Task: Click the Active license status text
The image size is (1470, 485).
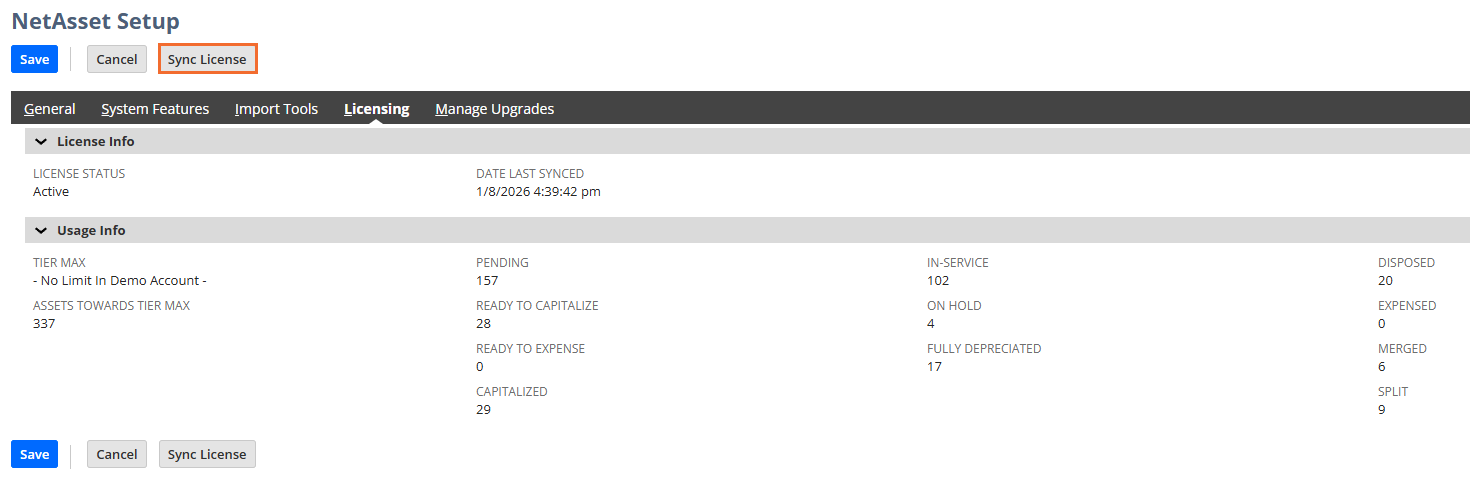Action: pos(51,191)
